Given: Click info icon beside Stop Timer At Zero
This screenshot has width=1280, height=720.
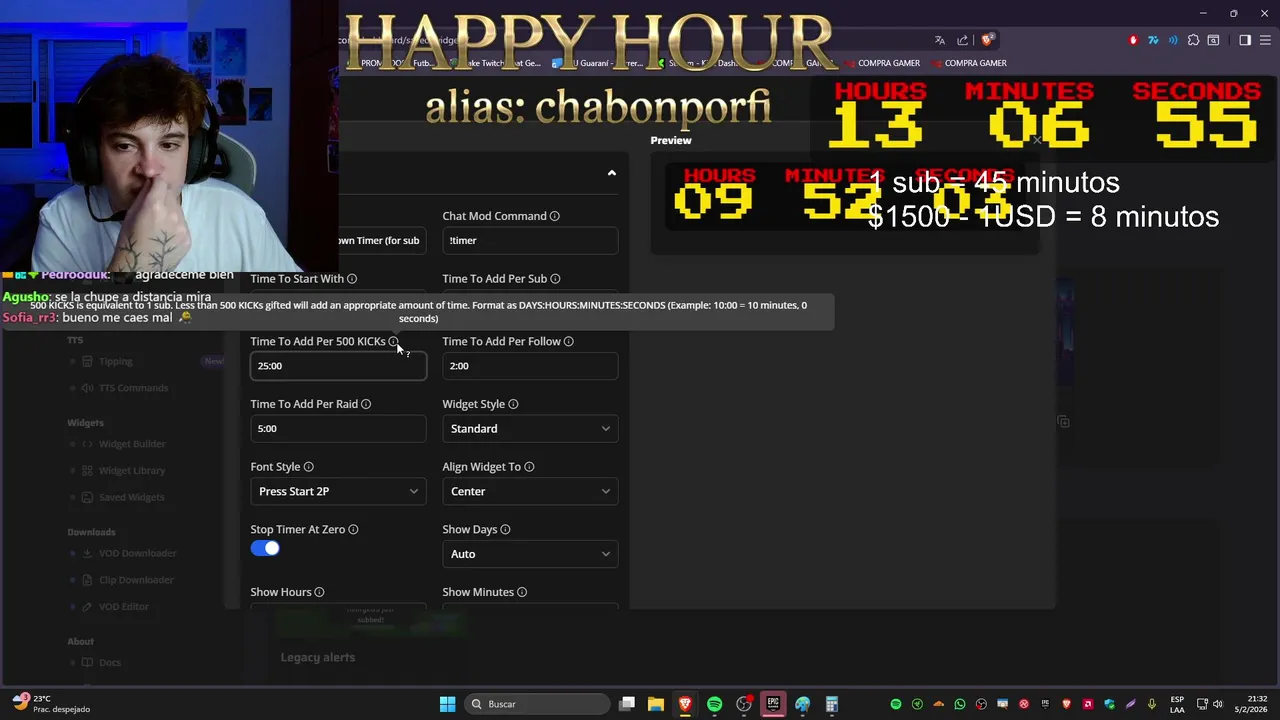Looking at the screenshot, I should [x=353, y=530].
